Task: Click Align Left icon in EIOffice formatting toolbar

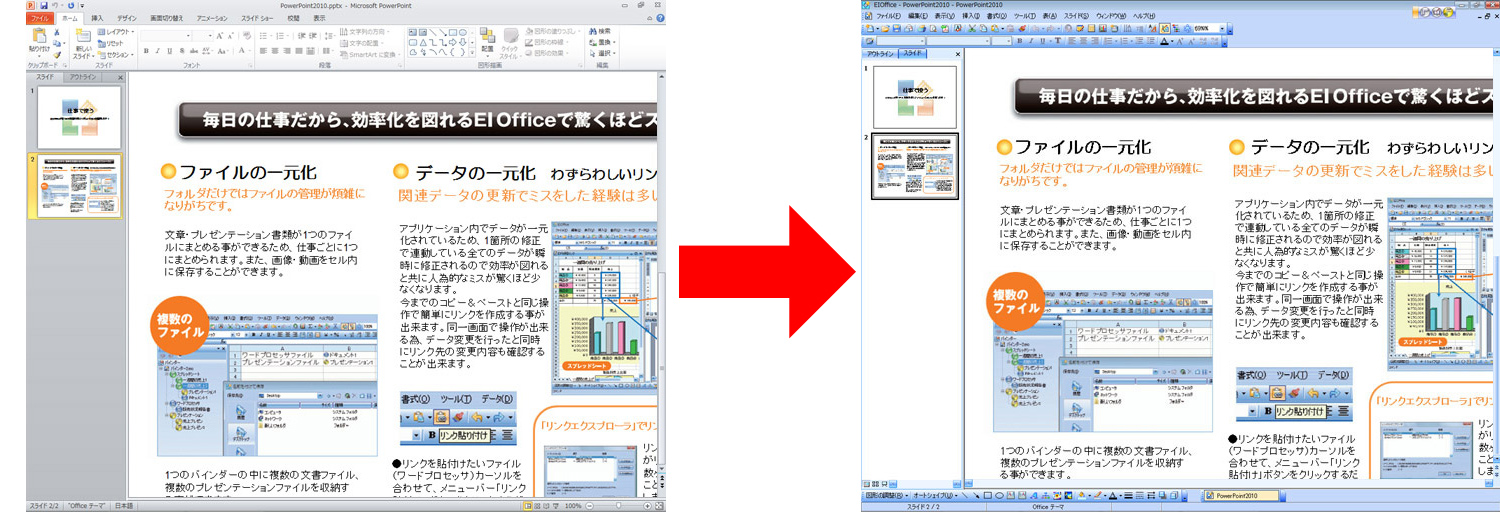Action: tap(1071, 40)
